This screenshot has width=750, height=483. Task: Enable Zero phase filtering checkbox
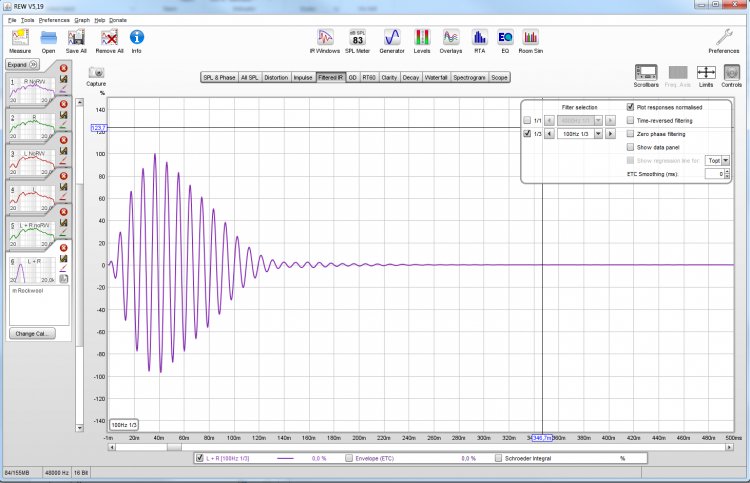(630, 133)
